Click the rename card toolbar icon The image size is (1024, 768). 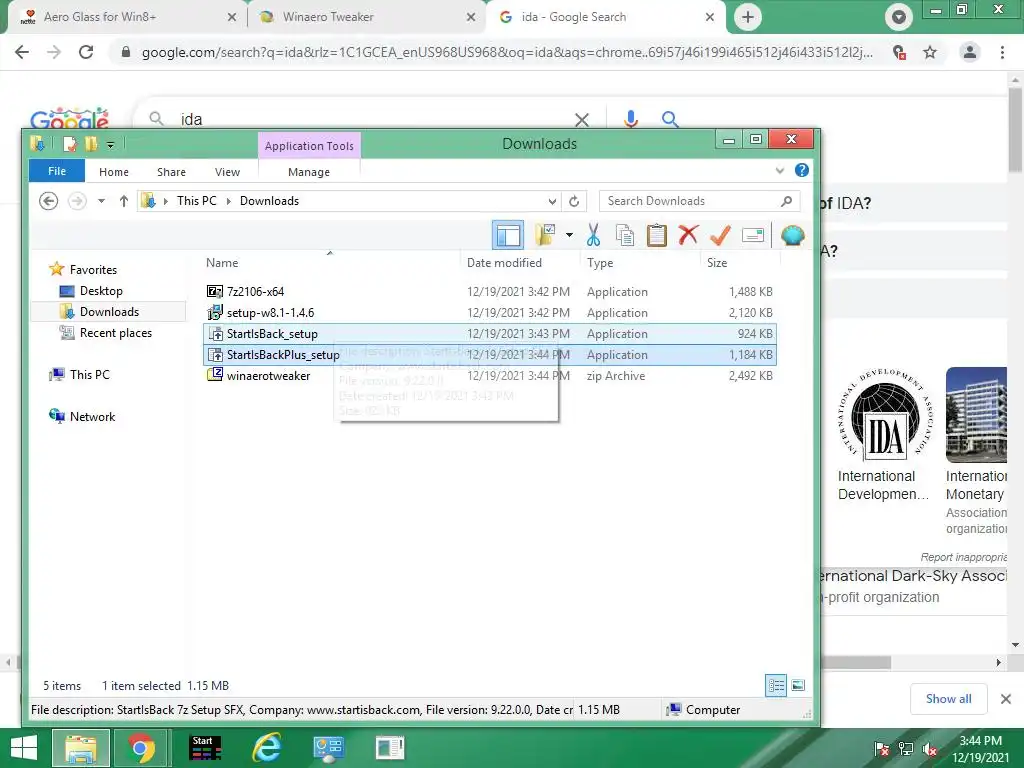[752, 235]
